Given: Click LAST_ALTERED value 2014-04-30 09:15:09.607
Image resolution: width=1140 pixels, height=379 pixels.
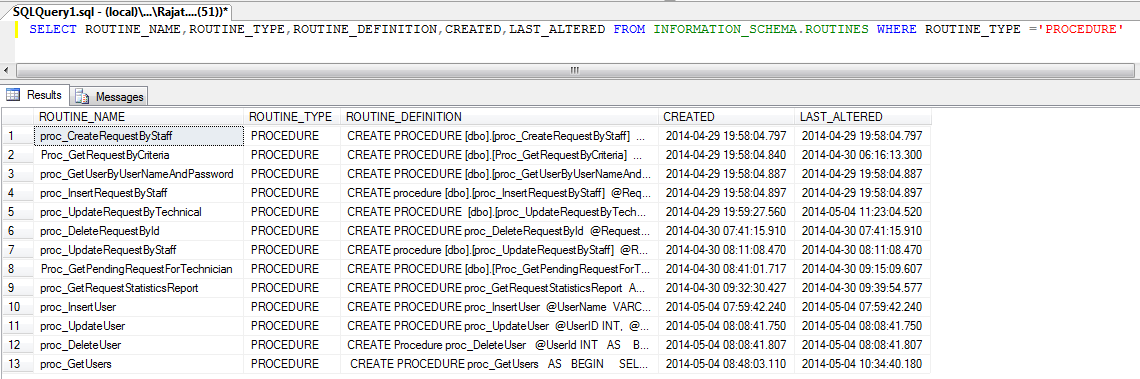Looking at the screenshot, I should coord(862,269).
